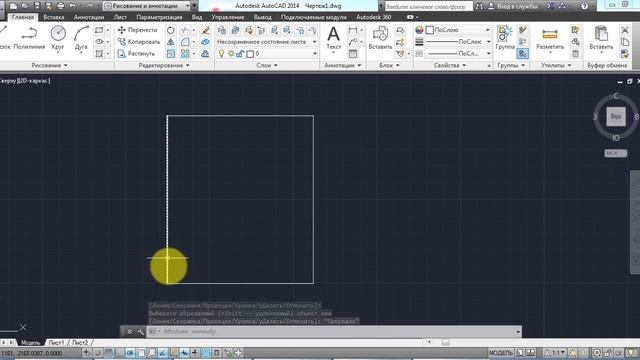The image size is (640, 360).
Task: Click Вставить in the Блок panel
Action: click(x=380, y=38)
